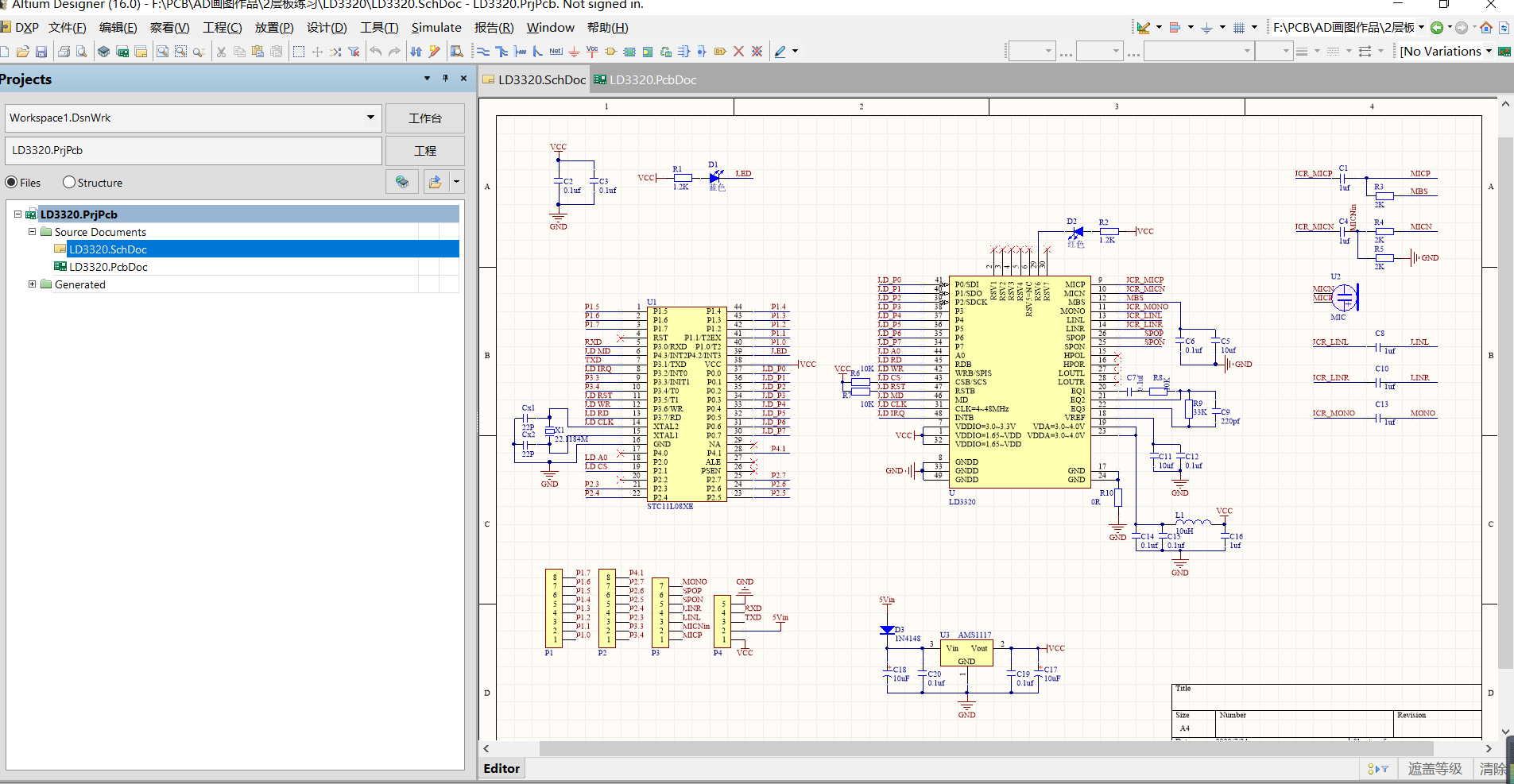Select the dashed-rectangle Select Inside Area tool
The width and height of the screenshot is (1514, 784).
(x=299, y=52)
